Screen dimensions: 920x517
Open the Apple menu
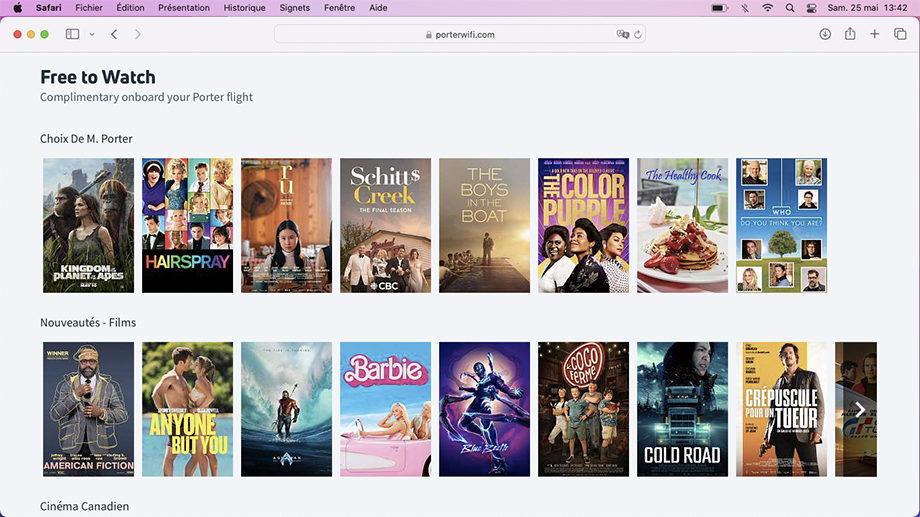18,8
